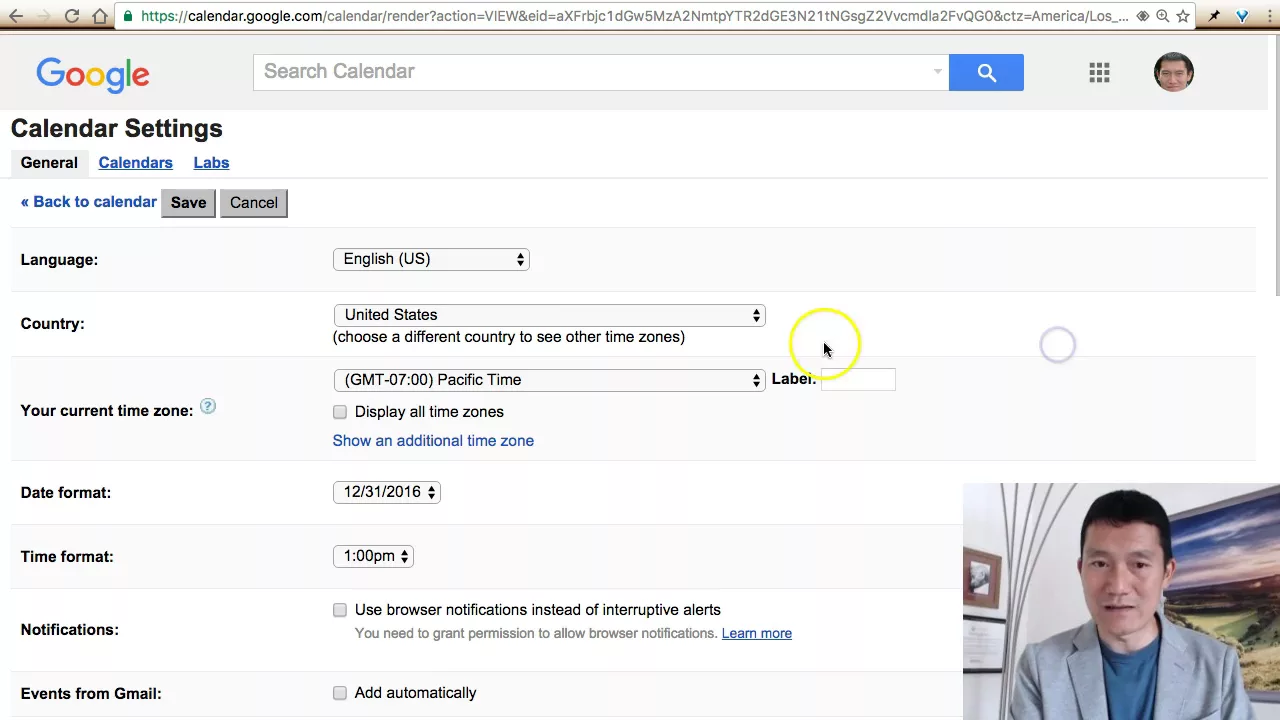Image resolution: width=1280 pixels, height=720 pixels.
Task: Click the Google logo
Action: click(93, 74)
